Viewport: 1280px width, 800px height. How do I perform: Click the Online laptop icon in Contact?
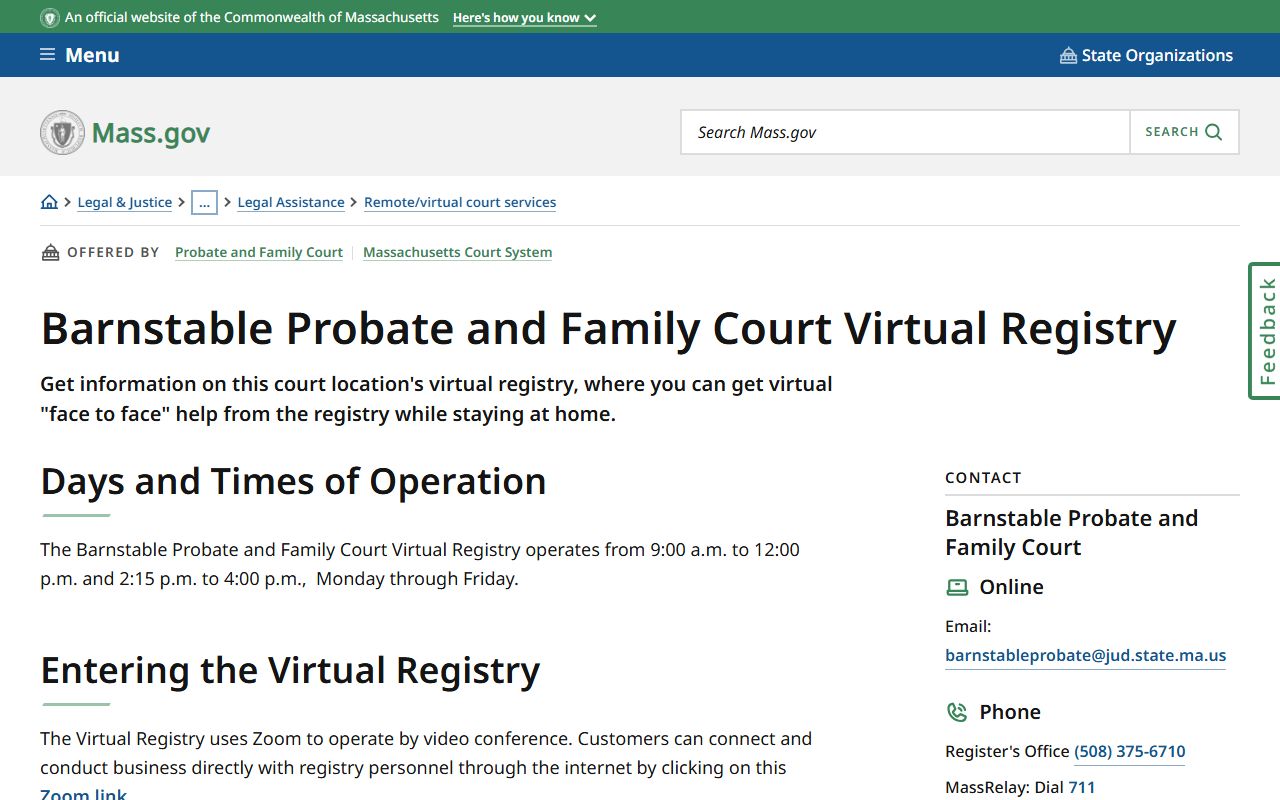[957, 587]
